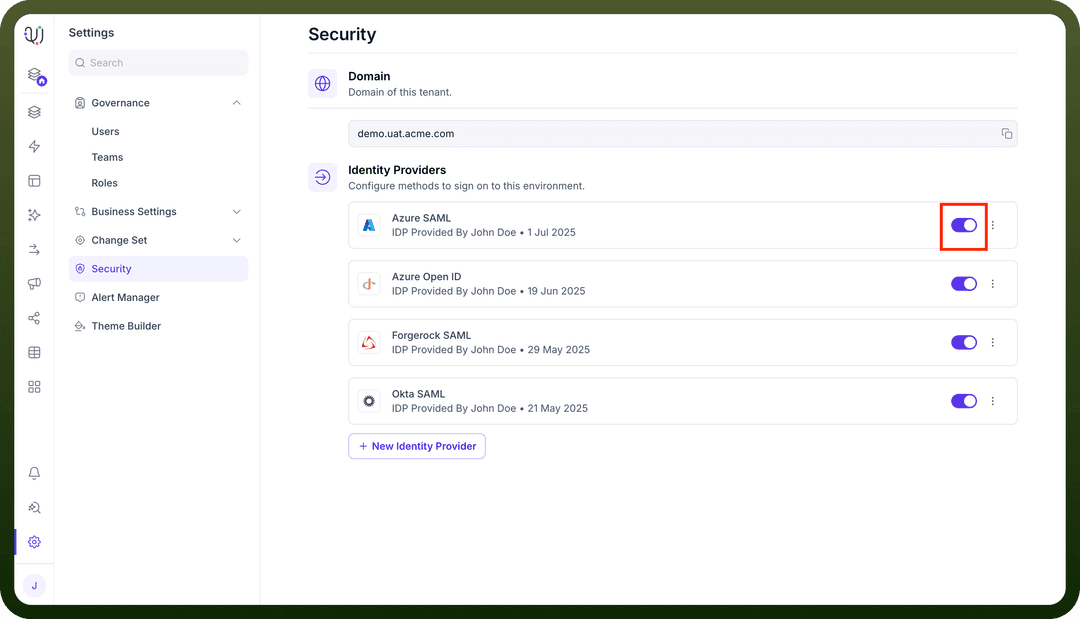This screenshot has width=1080, height=619.
Task: Click the text 'Domain of this tenant.'
Action: point(400,92)
